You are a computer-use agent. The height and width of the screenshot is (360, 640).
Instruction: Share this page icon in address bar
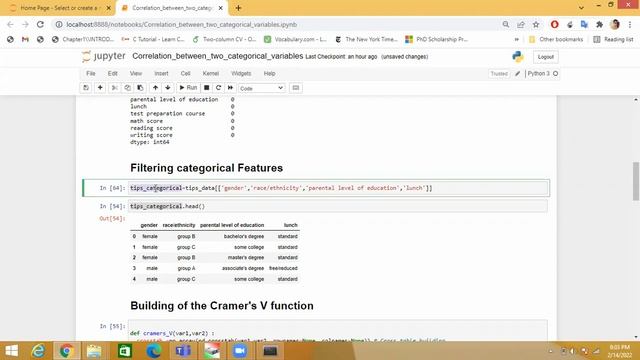pyautogui.click(x=521, y=24)
